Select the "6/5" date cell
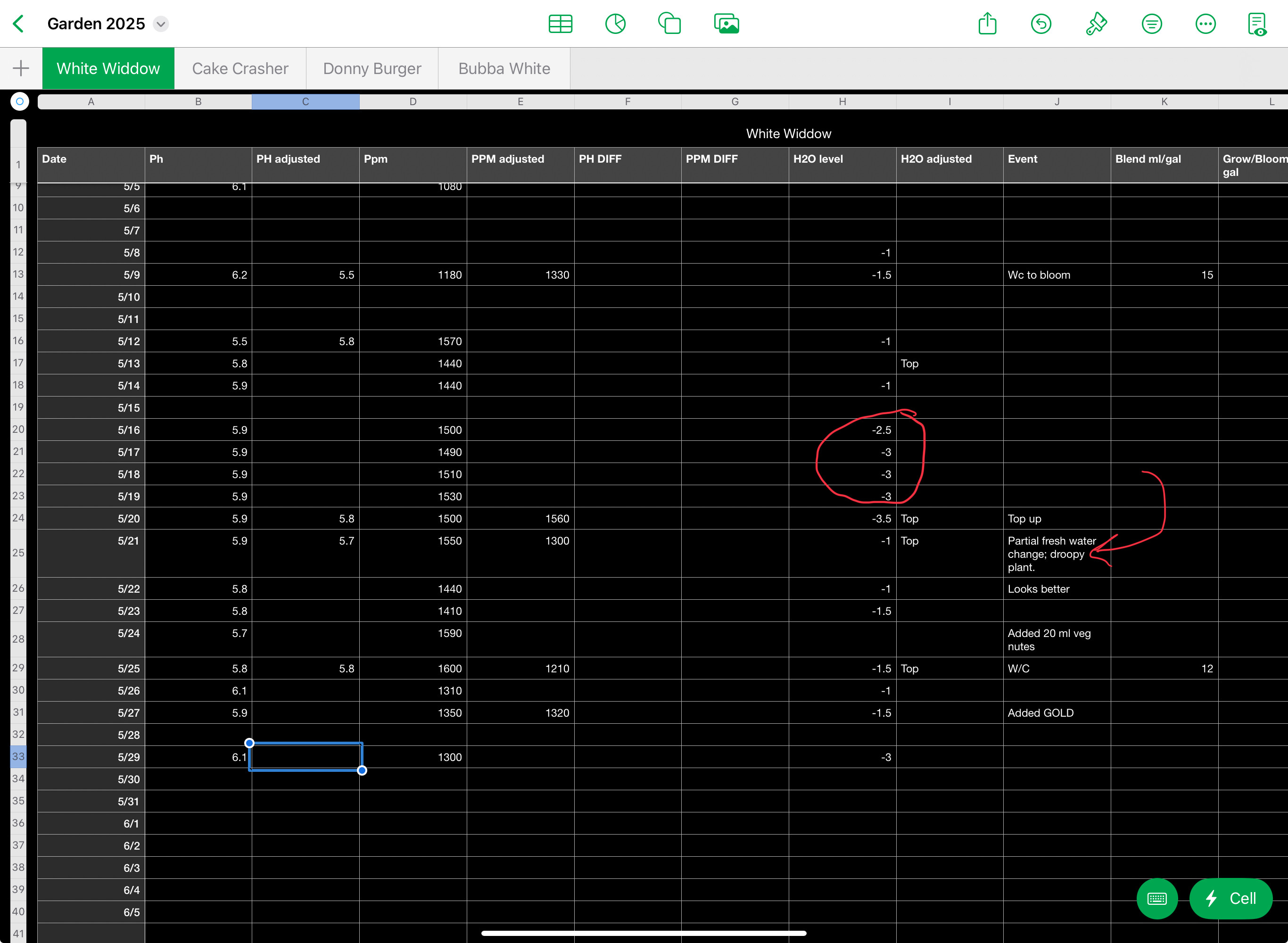The height and width of the screenshot is (943, 1288). pos(91,912)
